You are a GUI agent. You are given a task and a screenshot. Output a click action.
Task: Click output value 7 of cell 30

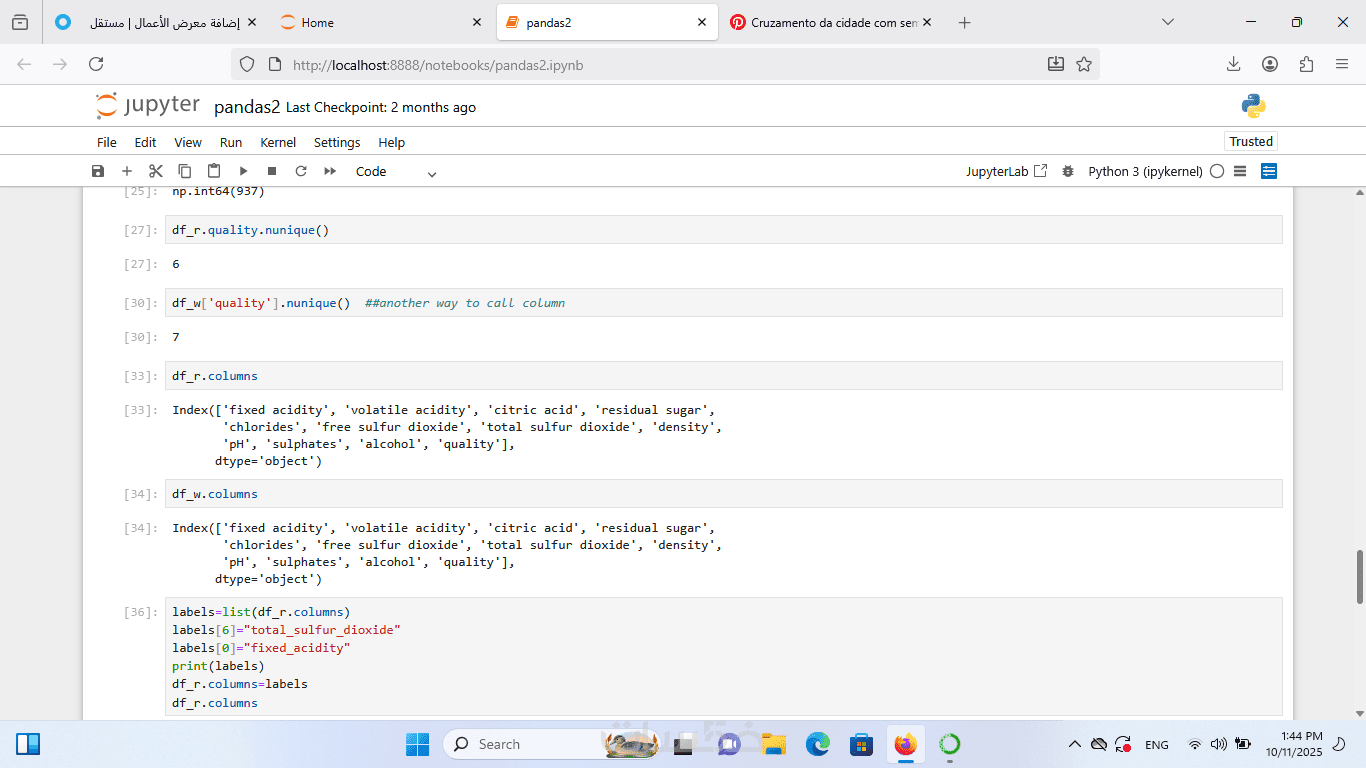tap(176, 337)
